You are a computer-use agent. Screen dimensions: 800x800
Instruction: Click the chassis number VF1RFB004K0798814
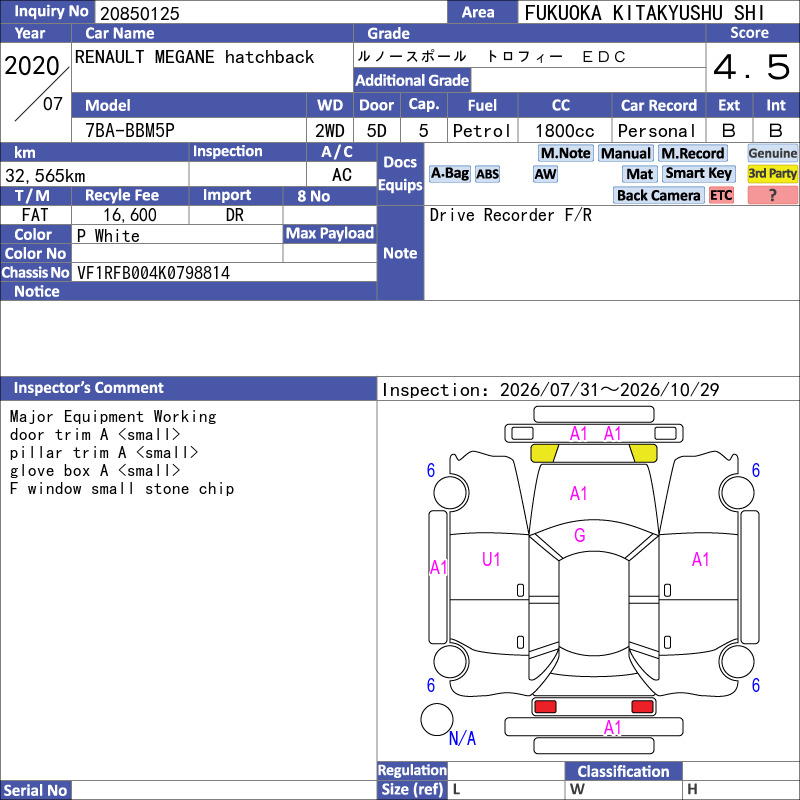tap(153, 273)
